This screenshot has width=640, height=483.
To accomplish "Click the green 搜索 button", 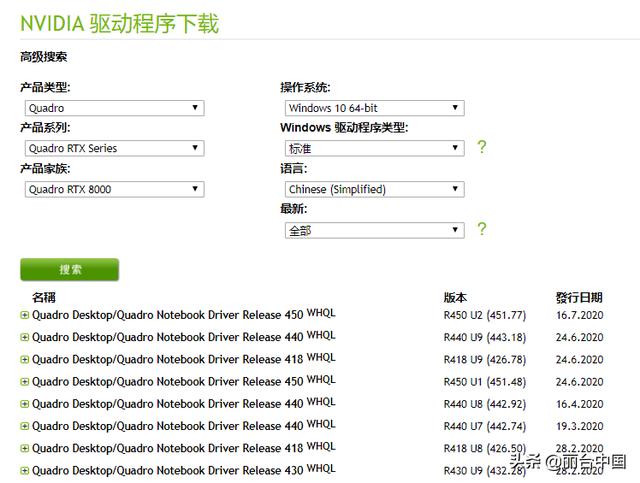I will click(69, 269).
